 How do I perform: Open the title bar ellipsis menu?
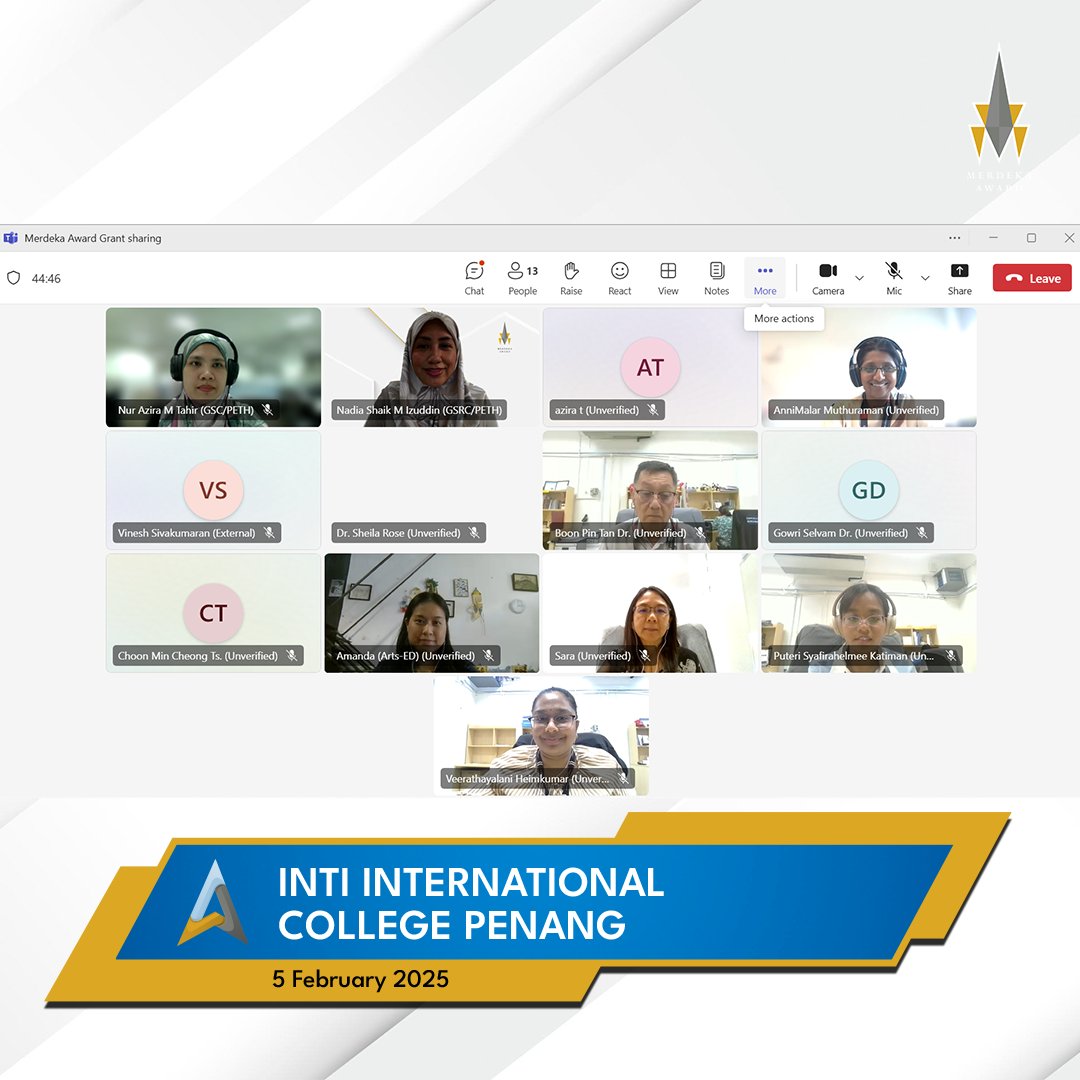(955, 238)
